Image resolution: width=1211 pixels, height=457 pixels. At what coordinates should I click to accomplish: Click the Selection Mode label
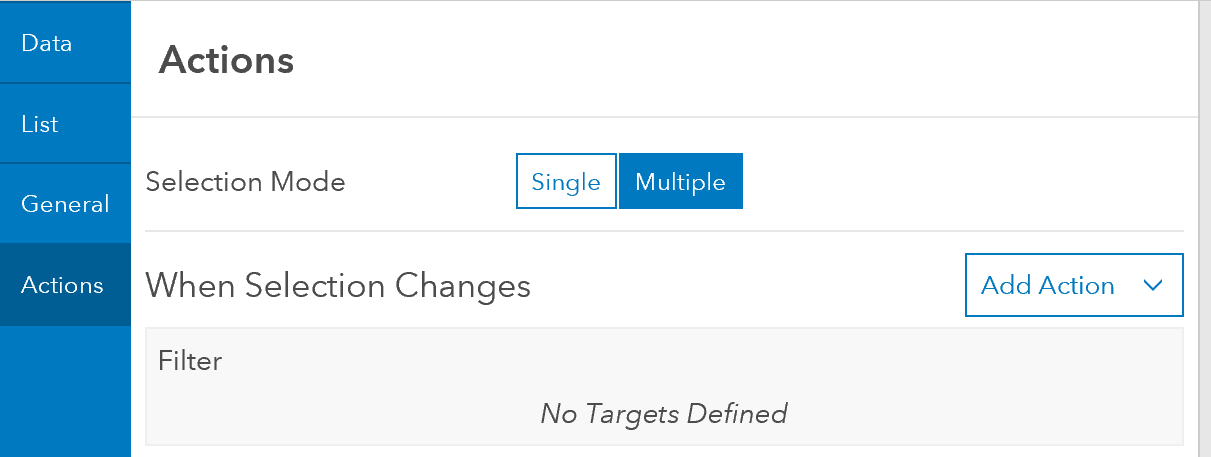pos(245,182)
